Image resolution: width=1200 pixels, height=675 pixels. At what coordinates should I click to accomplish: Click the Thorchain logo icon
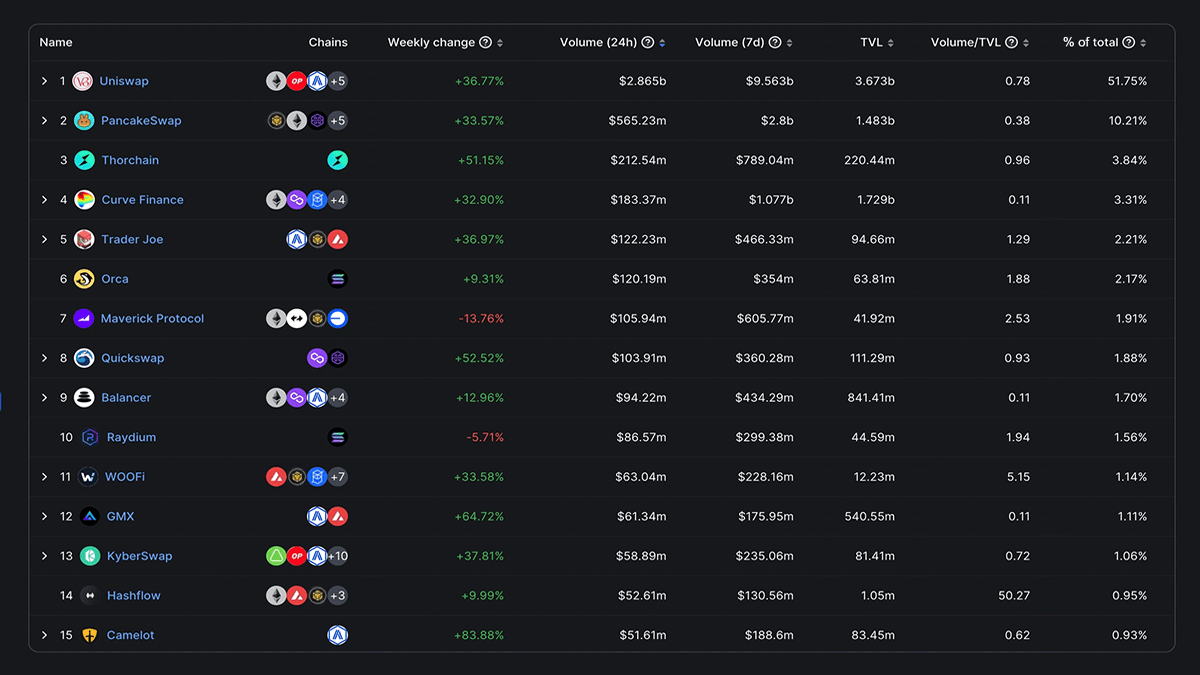pyautogui.click(x=84, y=159)
